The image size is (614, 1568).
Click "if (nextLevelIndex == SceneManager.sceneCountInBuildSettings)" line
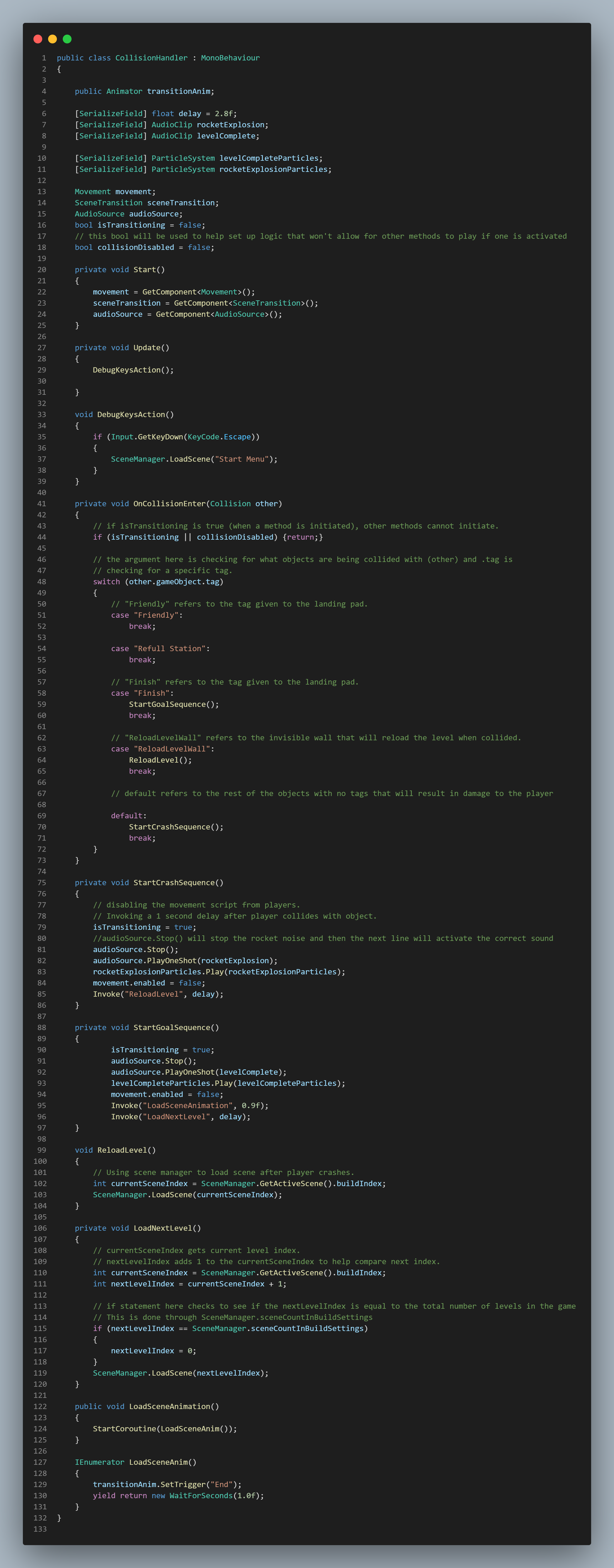pos(231,1329)
